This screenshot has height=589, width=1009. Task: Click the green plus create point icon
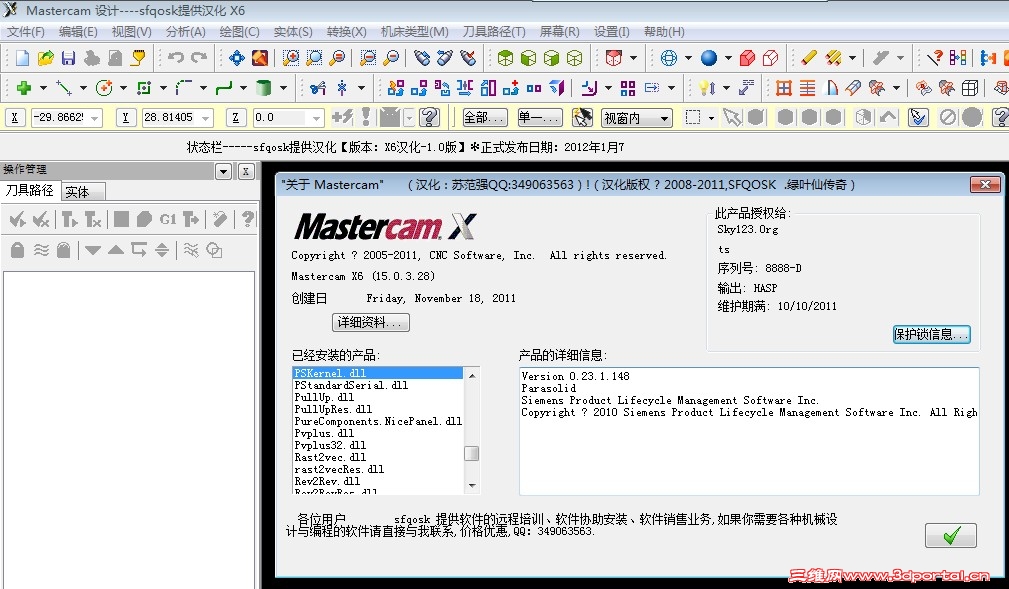tap(24, 88)
